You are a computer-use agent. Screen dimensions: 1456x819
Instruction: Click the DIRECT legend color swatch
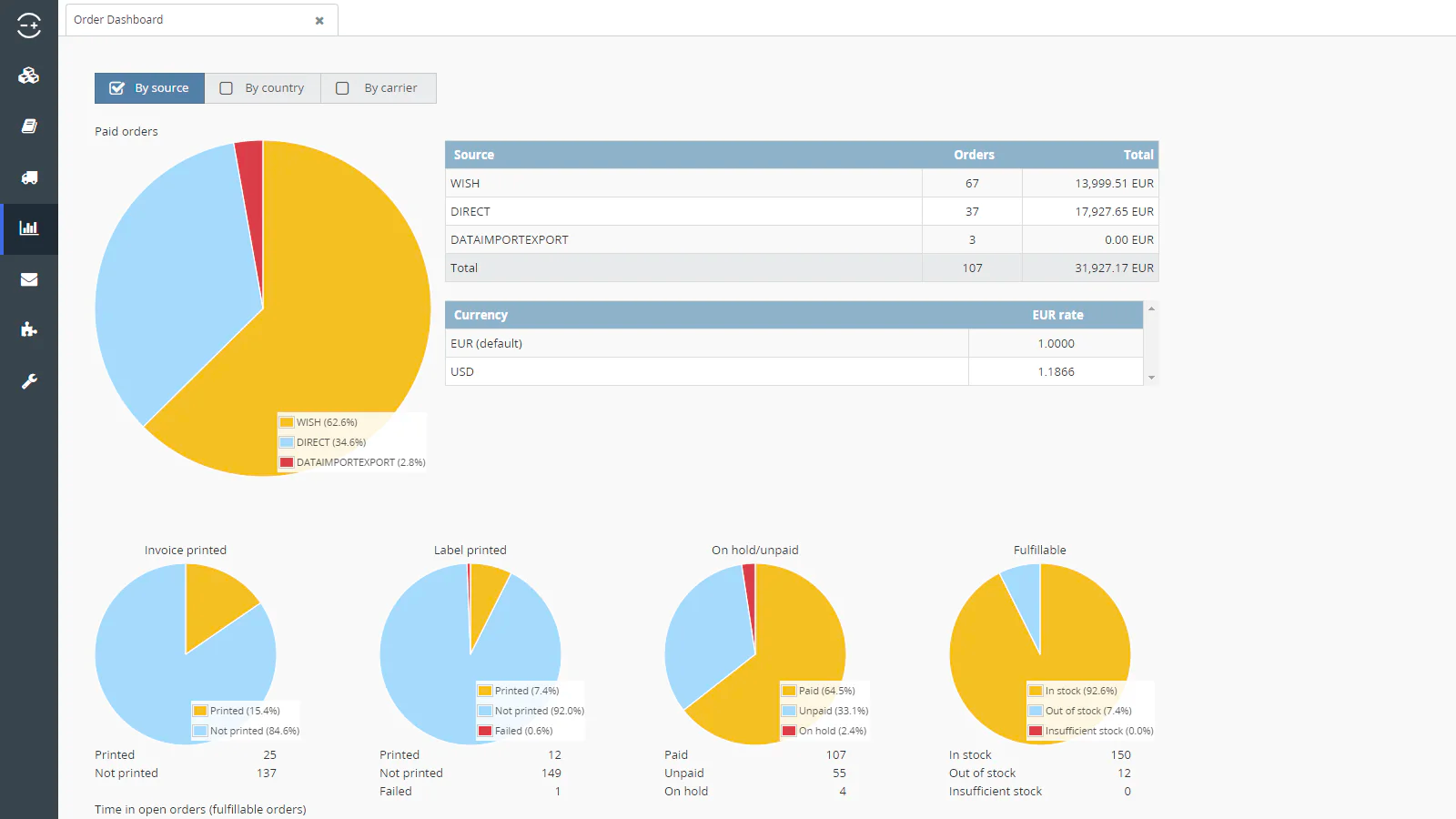(x=287, y=442)
